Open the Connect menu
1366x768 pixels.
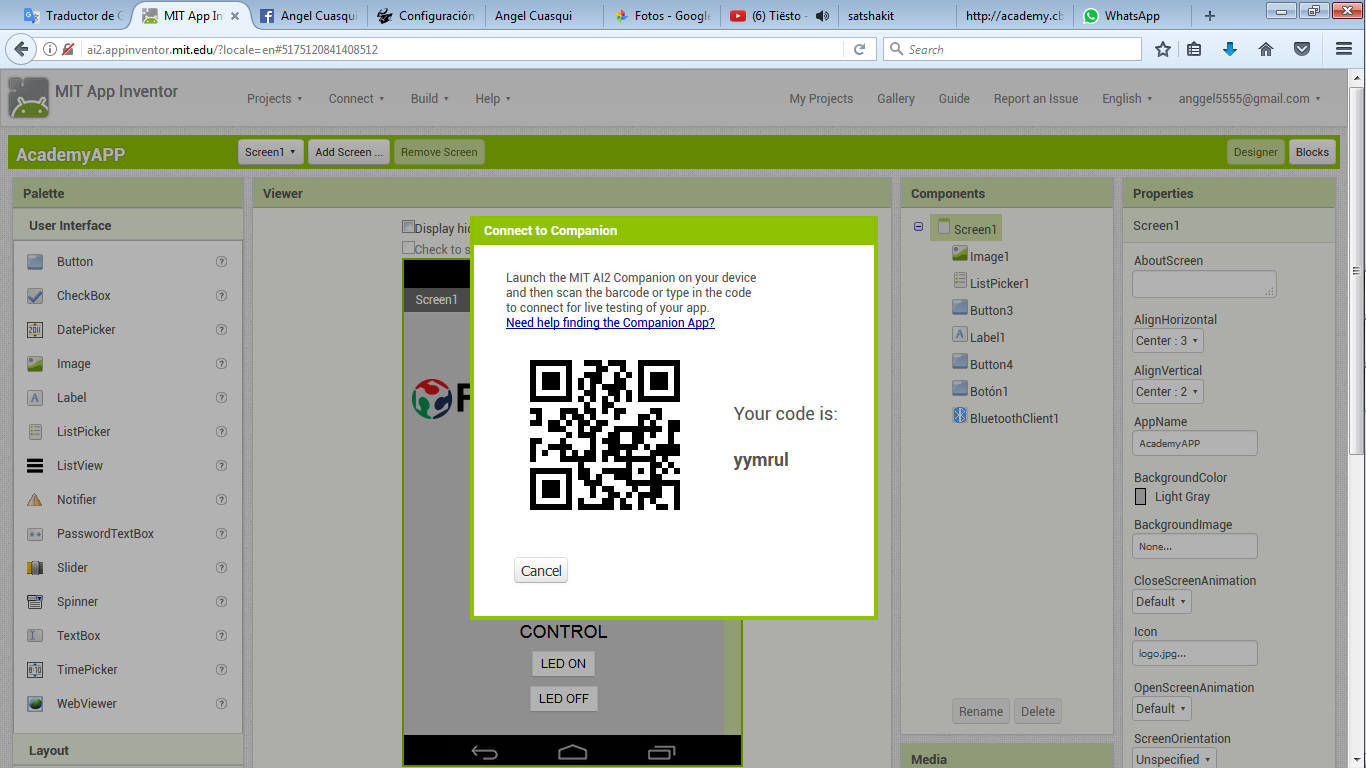tap(356, 99)
